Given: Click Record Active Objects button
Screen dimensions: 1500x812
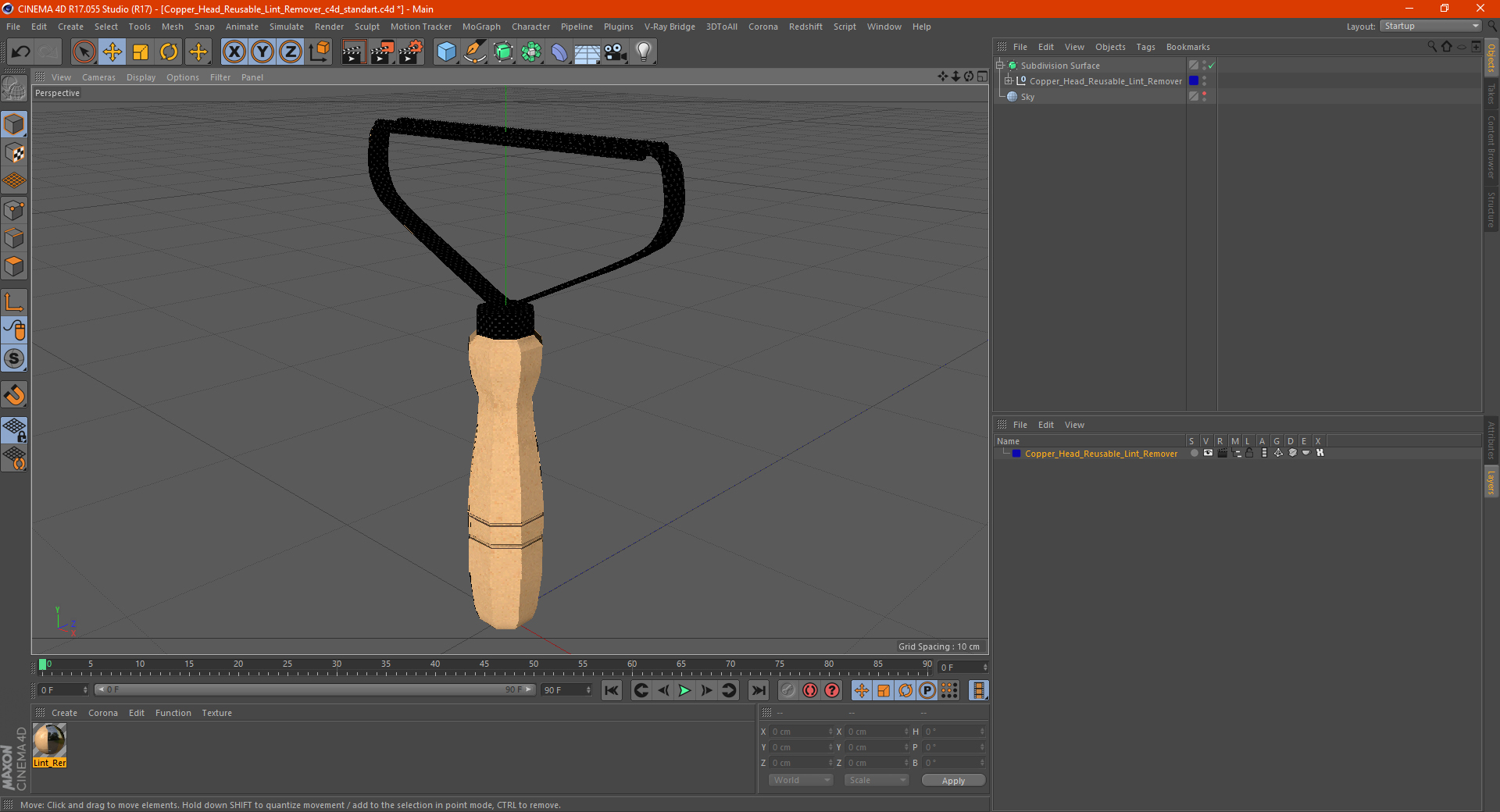Looking at the screenshot, I should point(787,690).
